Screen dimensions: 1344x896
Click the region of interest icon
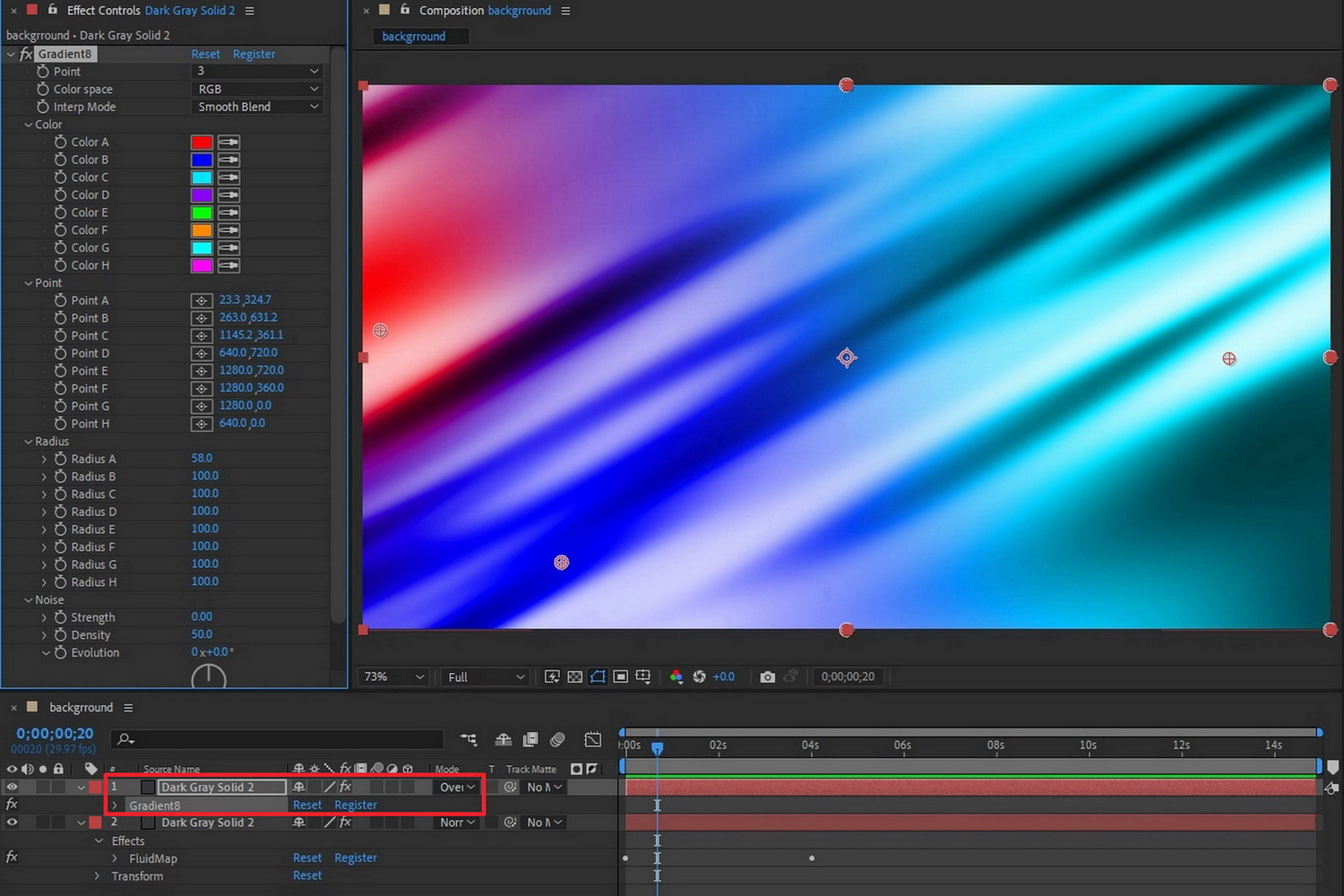(620, 676)
